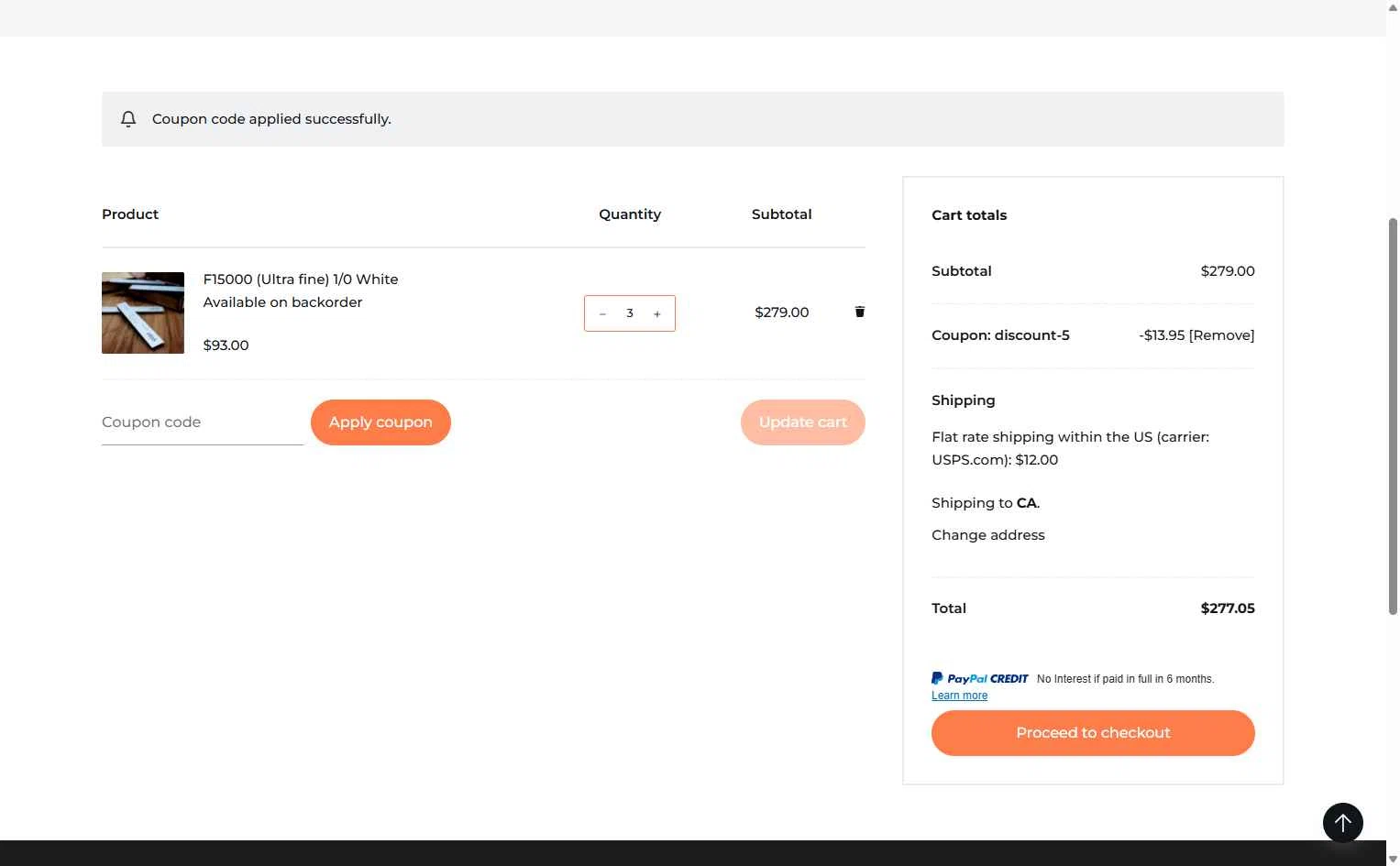Click the page vertical scrollbar thumb
This screenshot has width=1400, height=866.
1393,416
